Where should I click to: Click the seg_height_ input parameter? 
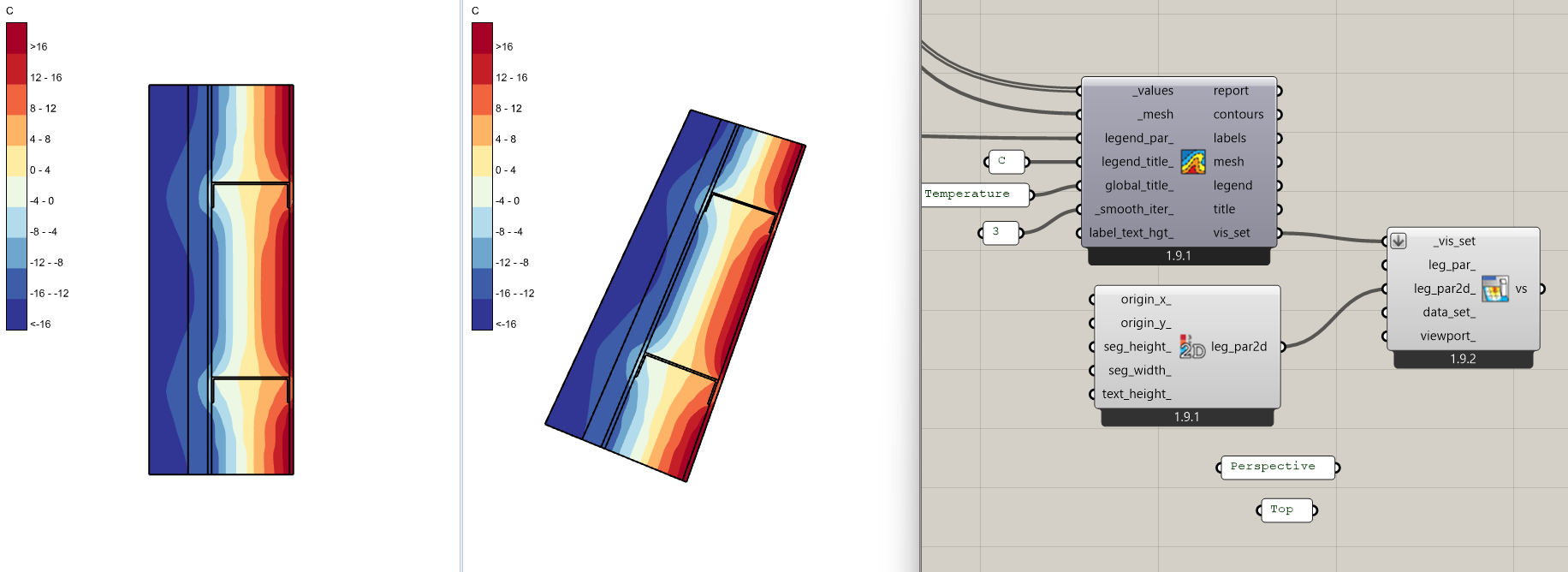tap(1137, 347)
